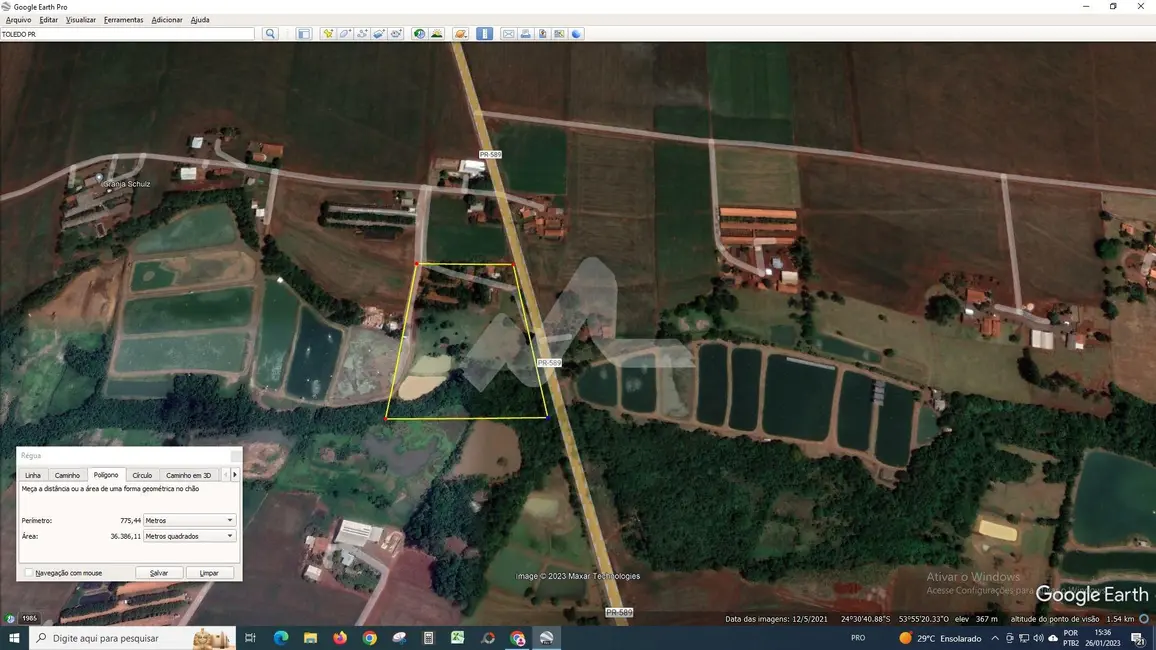The image size is (1156, 650).
Task: Toggle the sidebar panel icon
Action: (x=304, y=34)
